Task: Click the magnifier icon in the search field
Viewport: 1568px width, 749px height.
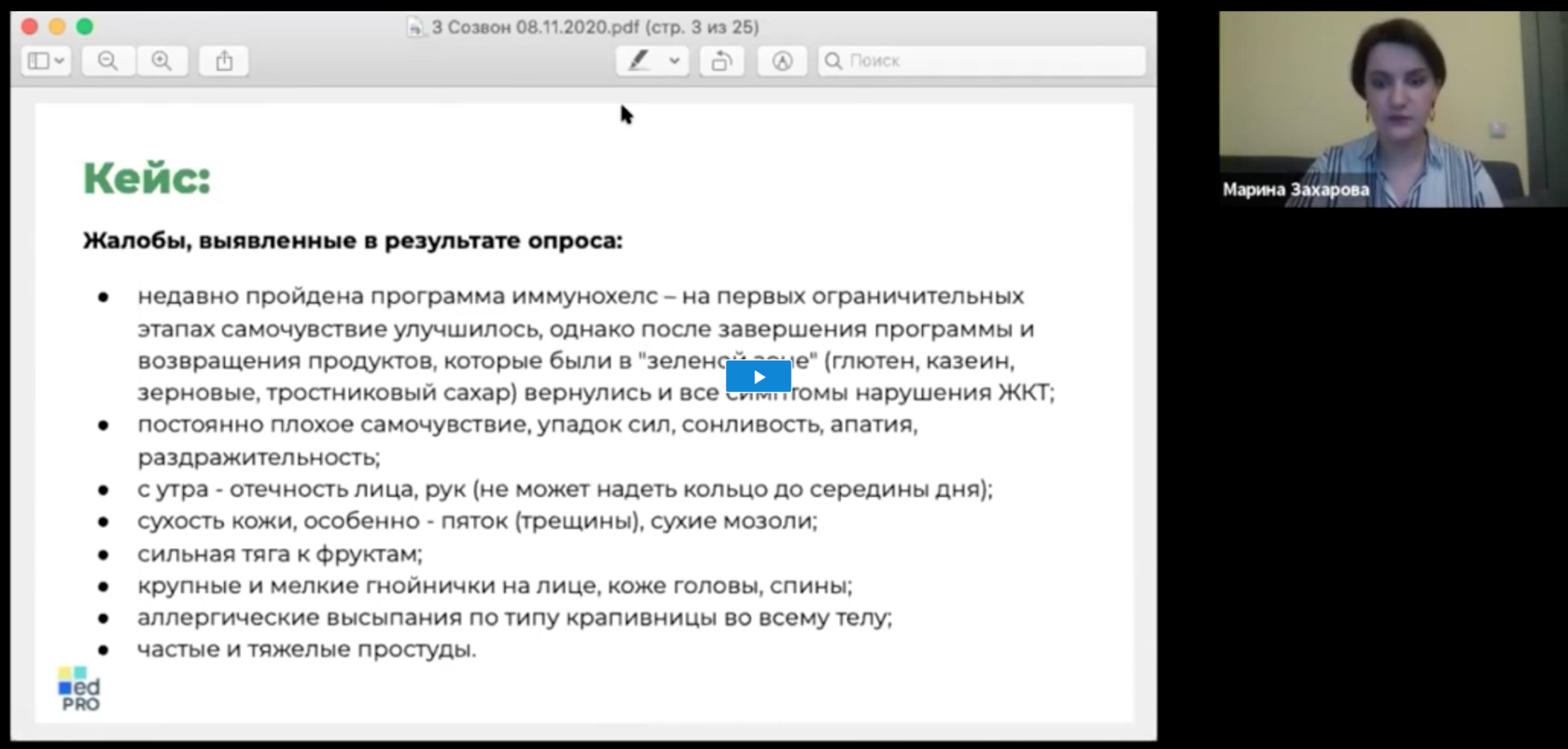Action: [833, 62]
